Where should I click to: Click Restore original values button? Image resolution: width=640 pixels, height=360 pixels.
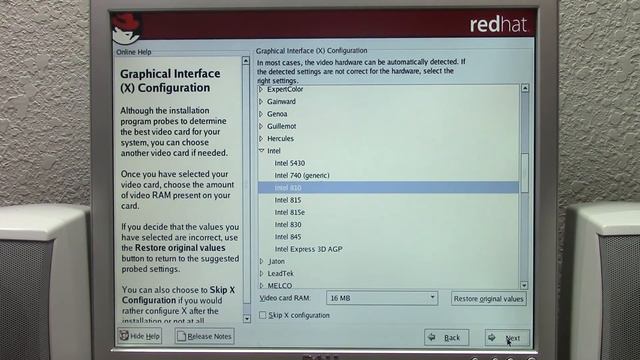pyautogui.click(x=489, y=299)
